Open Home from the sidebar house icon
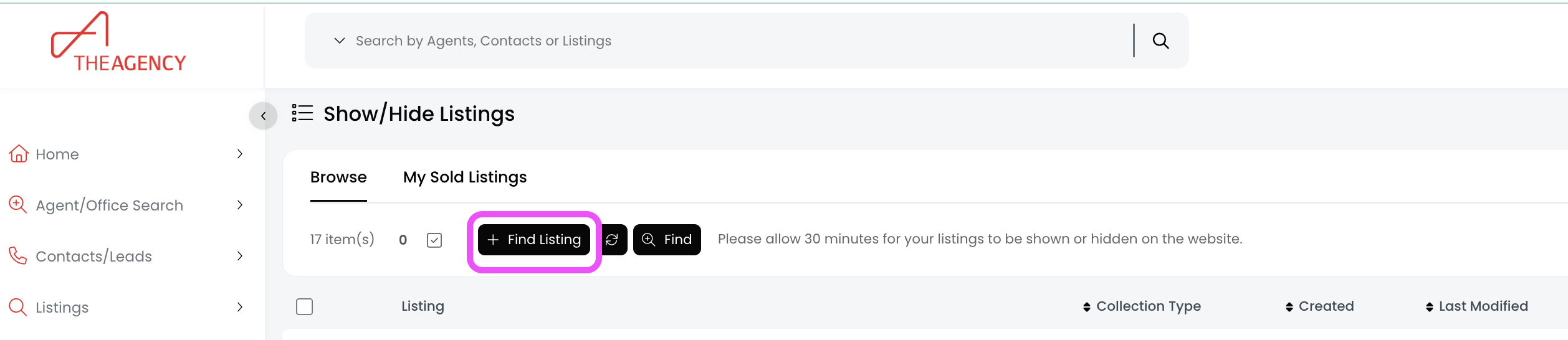The image size is (1568, 340). [19, 154]
